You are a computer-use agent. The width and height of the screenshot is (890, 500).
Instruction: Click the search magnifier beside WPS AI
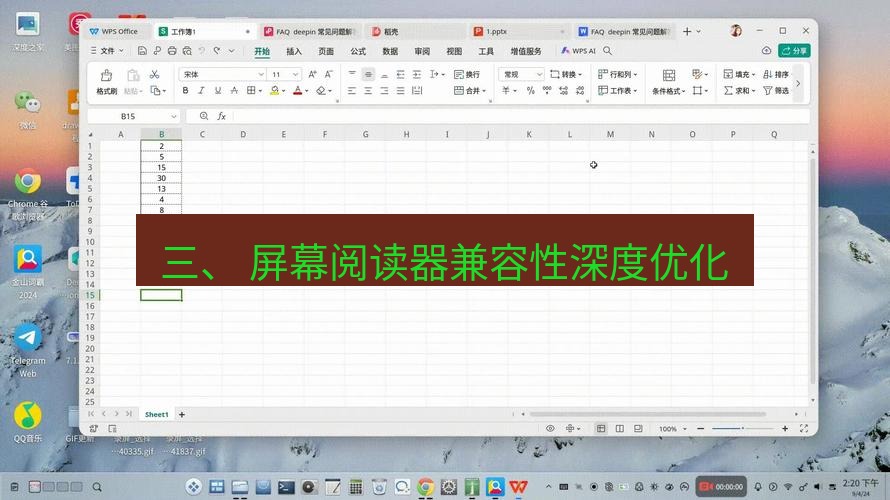tap(607, 51)
